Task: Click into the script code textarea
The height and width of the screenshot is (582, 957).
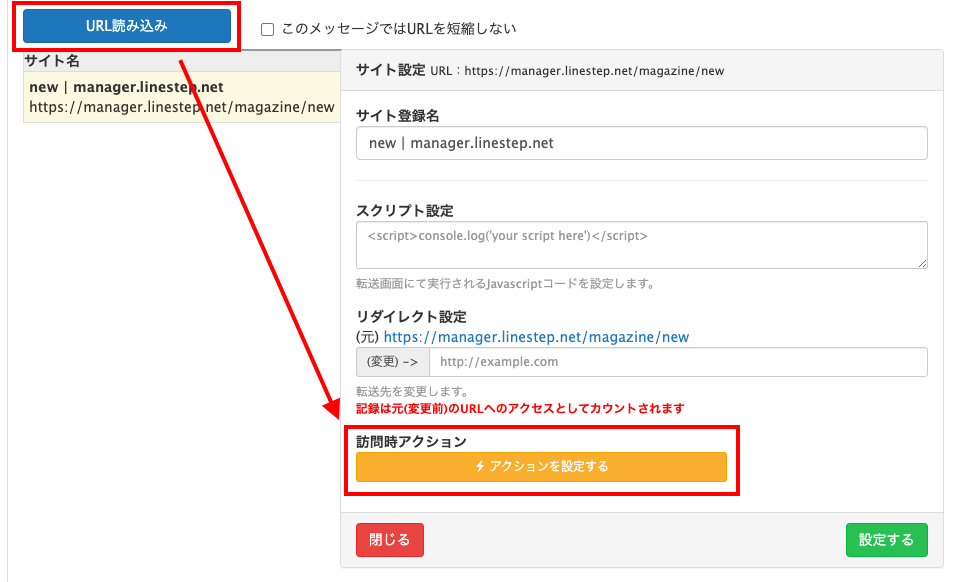Action: (x=641, y=245)
